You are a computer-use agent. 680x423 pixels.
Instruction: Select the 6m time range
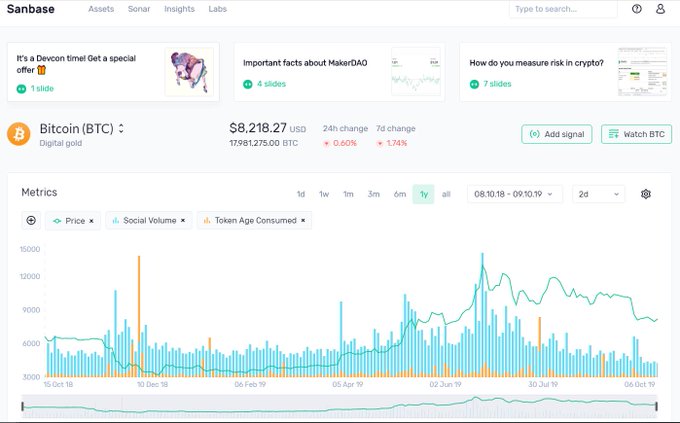click(400, 194)
